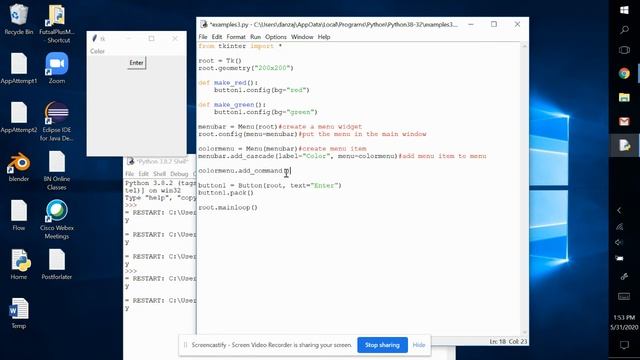Open the Format menu in the editor

(x=236, y=37)
